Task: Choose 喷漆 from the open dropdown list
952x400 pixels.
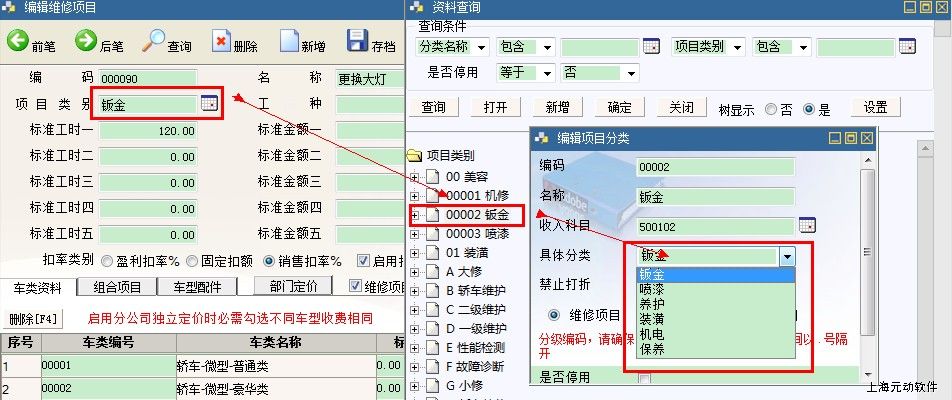Action: coord(650,290)
